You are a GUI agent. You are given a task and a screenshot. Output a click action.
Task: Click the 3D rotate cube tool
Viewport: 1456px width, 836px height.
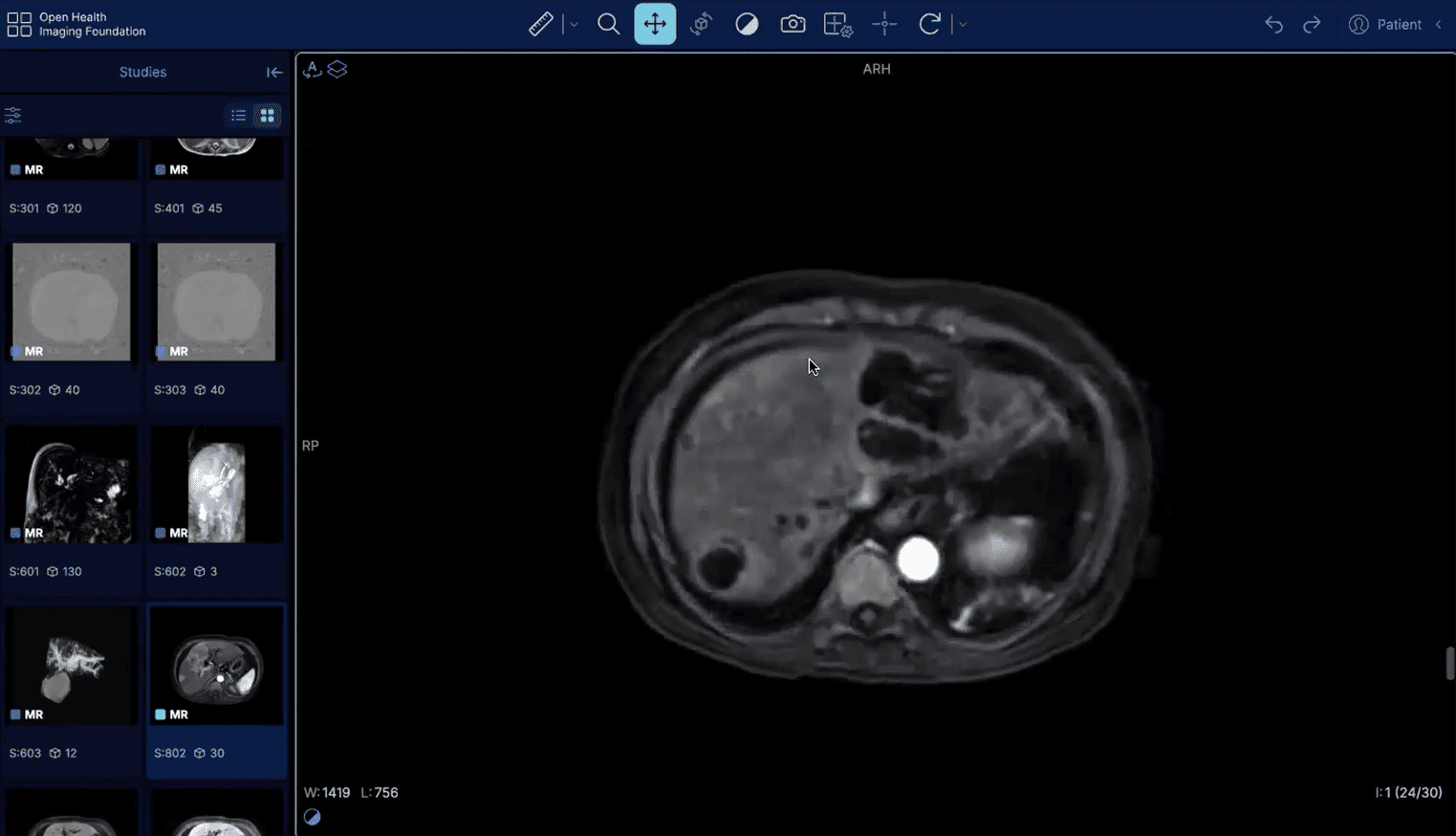tap(701, 24)
